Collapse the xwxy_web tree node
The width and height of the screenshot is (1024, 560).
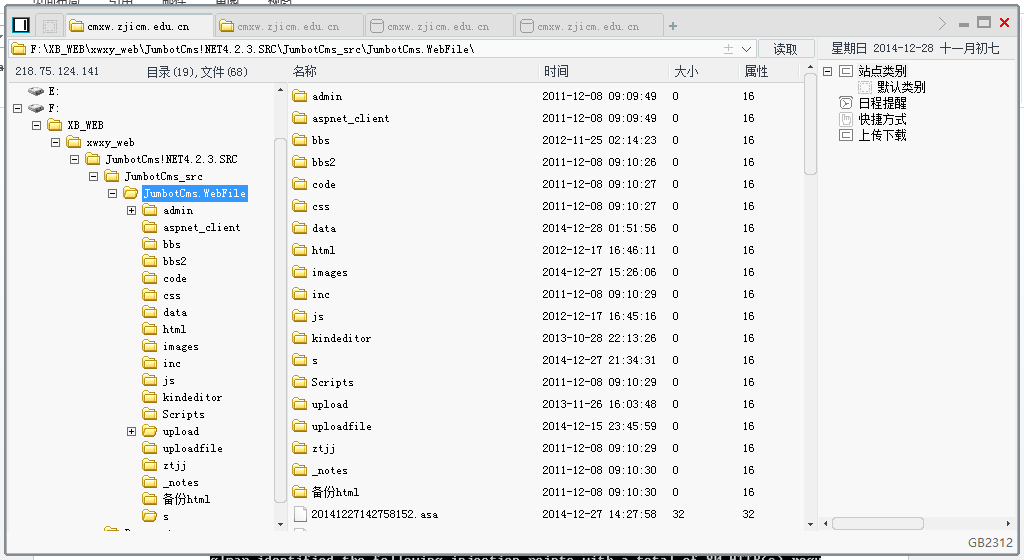(x=56, y=142)
